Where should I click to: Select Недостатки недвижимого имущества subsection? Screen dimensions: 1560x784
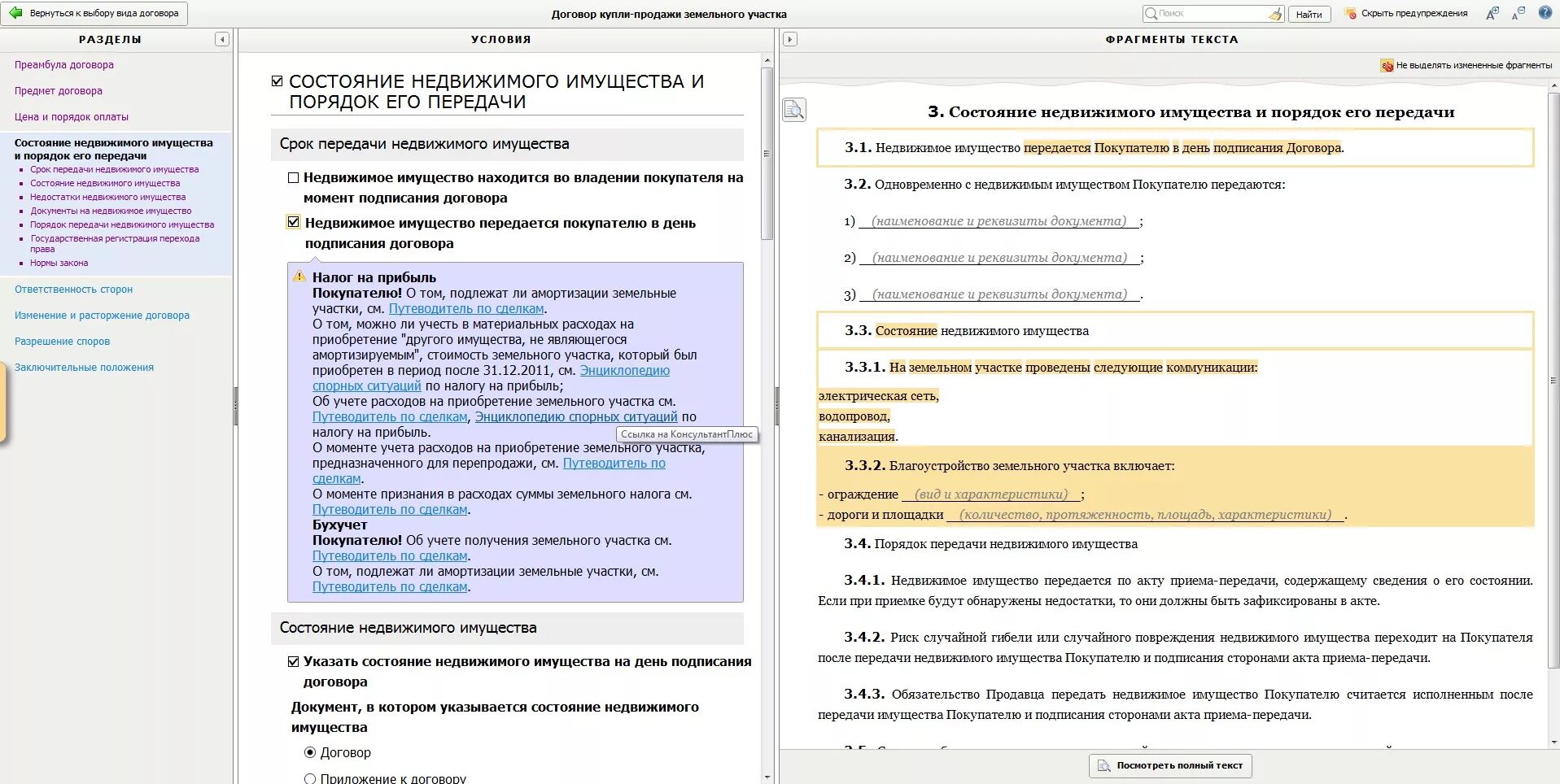(x=107, y=197)
